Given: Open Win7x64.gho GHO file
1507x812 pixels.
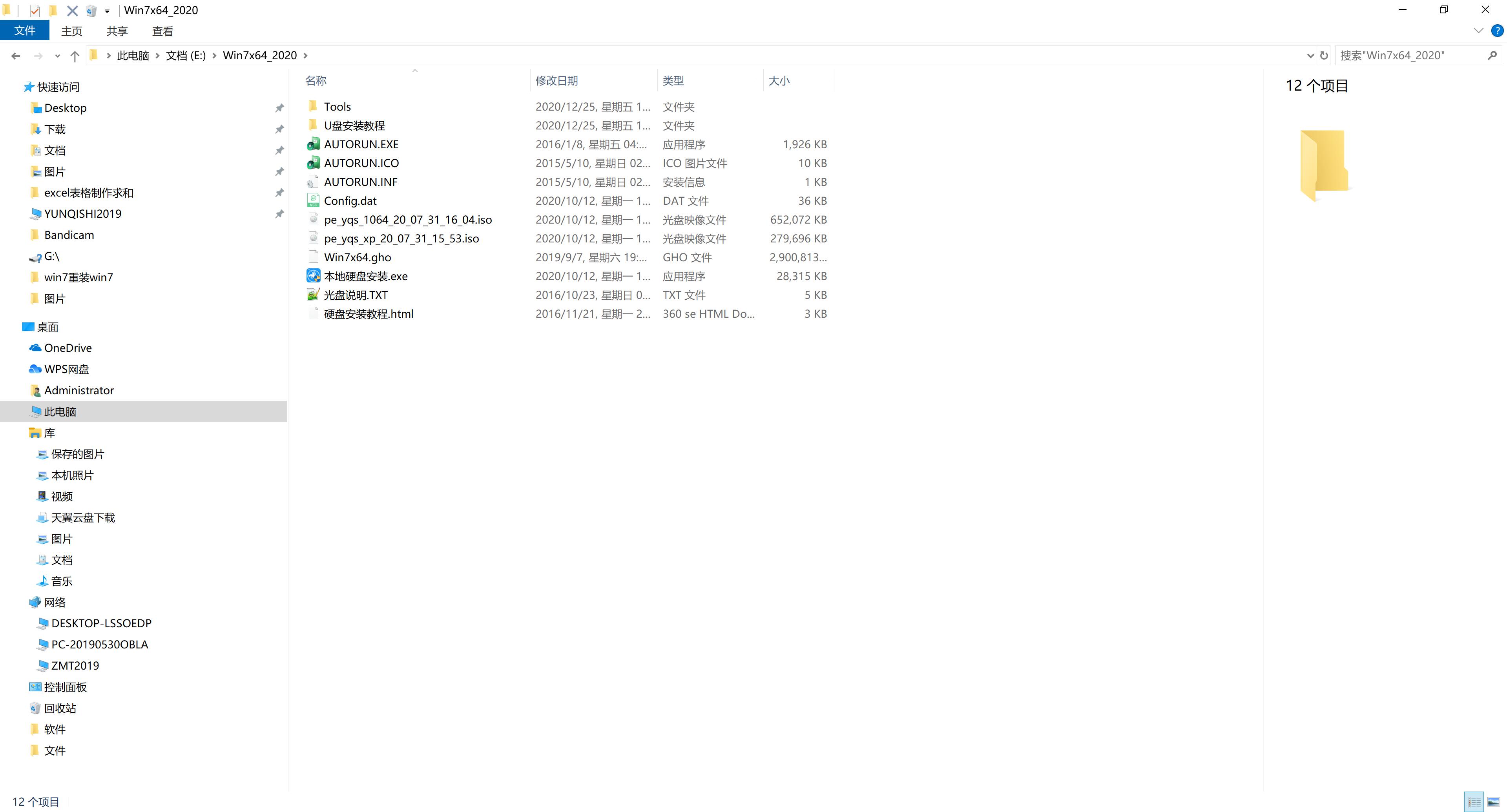Looking at the screenshot, I should click(358, 257).
